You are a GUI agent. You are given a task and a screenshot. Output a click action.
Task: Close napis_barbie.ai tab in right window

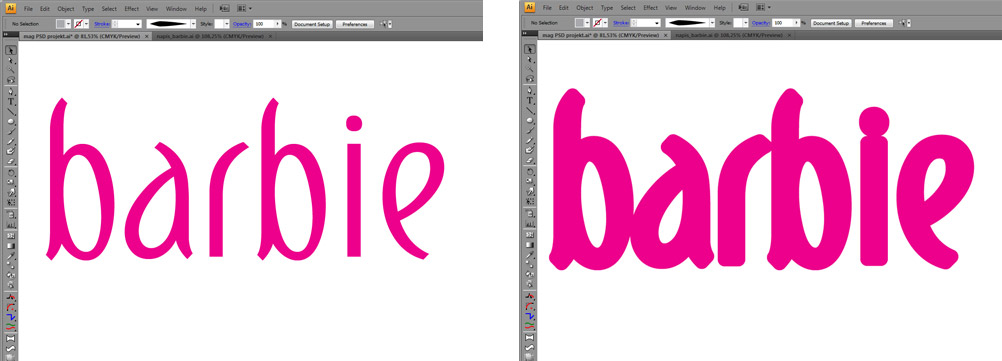[789, 36]
